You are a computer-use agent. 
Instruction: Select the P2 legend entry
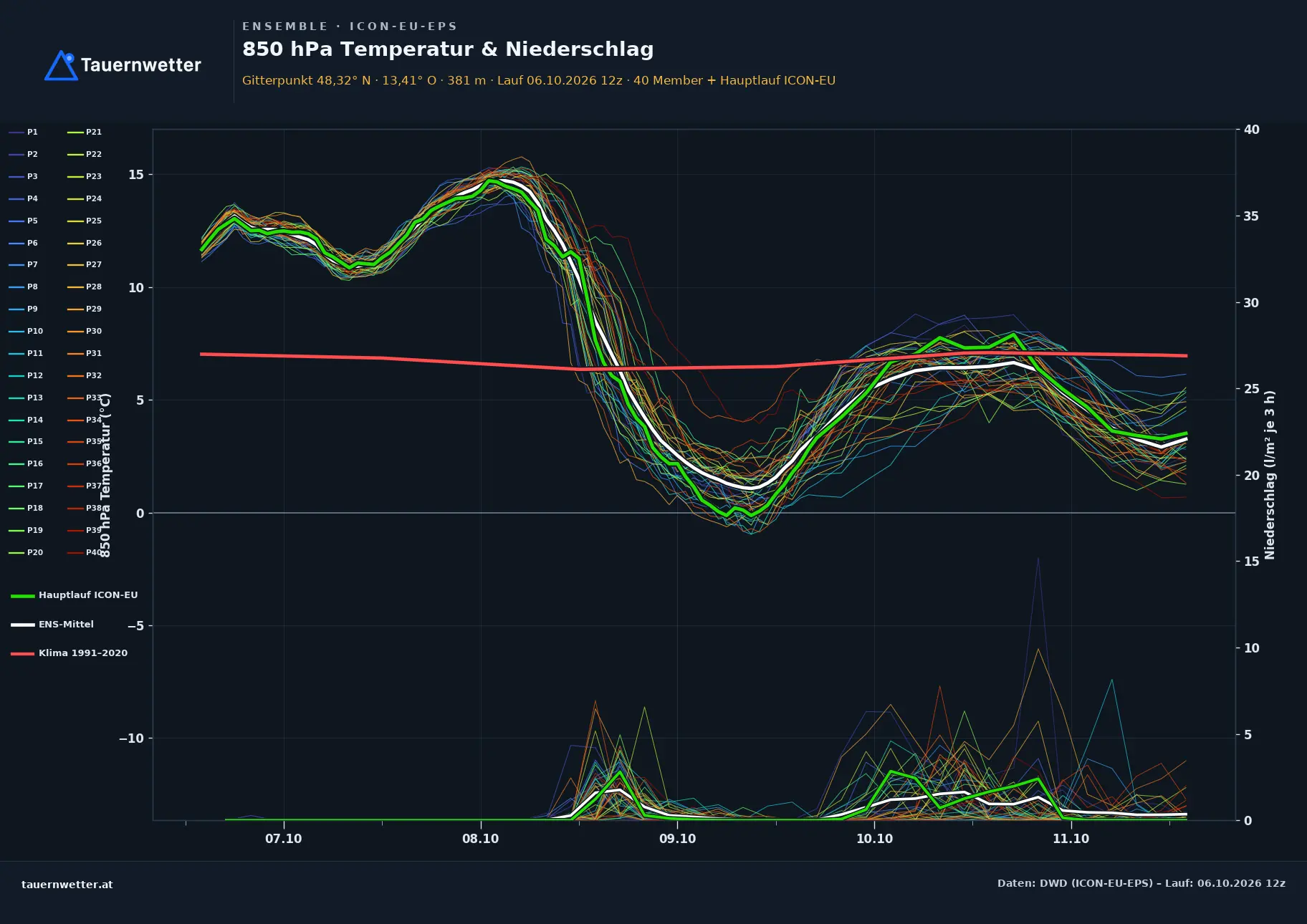24,154
